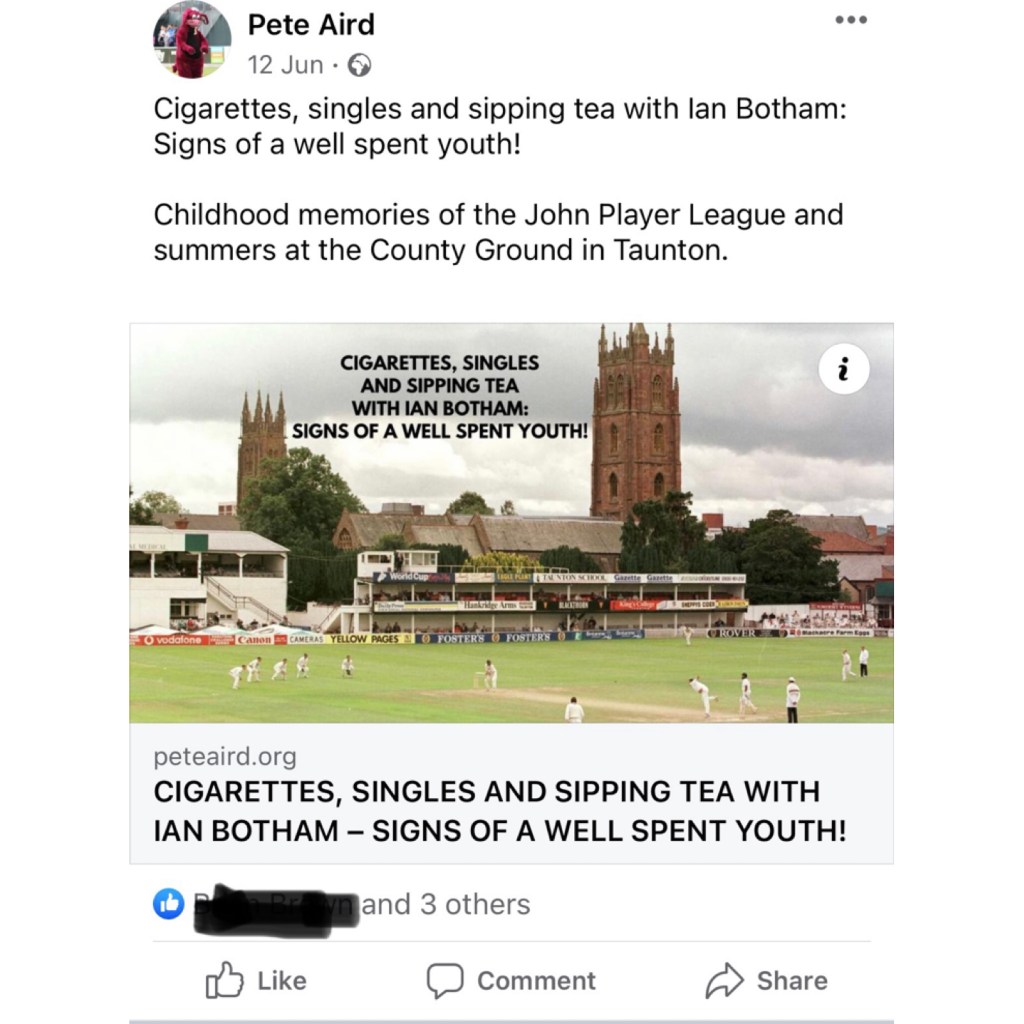The width and height of the screenshot is (1024, 1024).
Task: Visit the peteaird.org domain link
Action: 225,757
